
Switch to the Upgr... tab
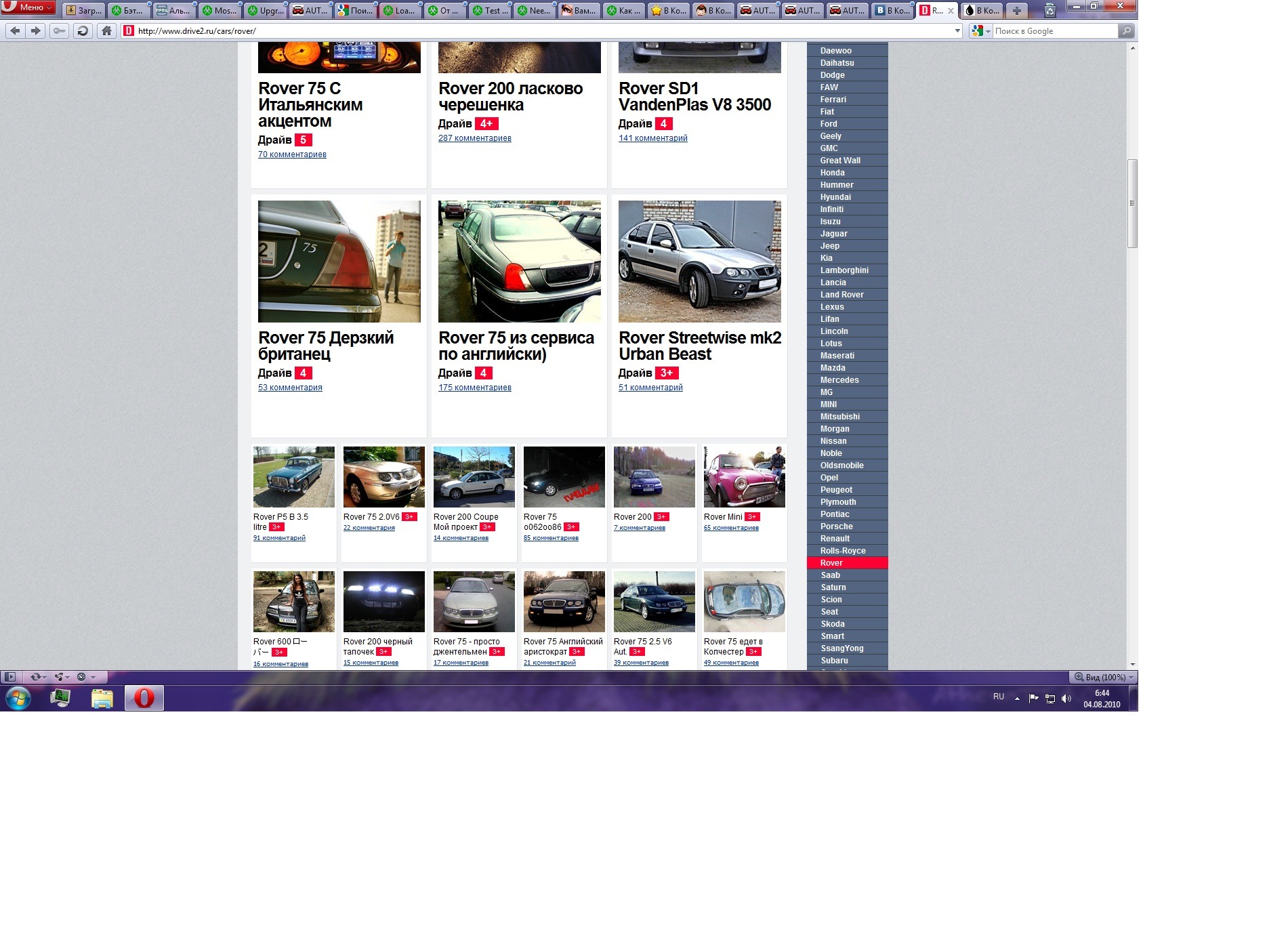[x=266, y=10]
